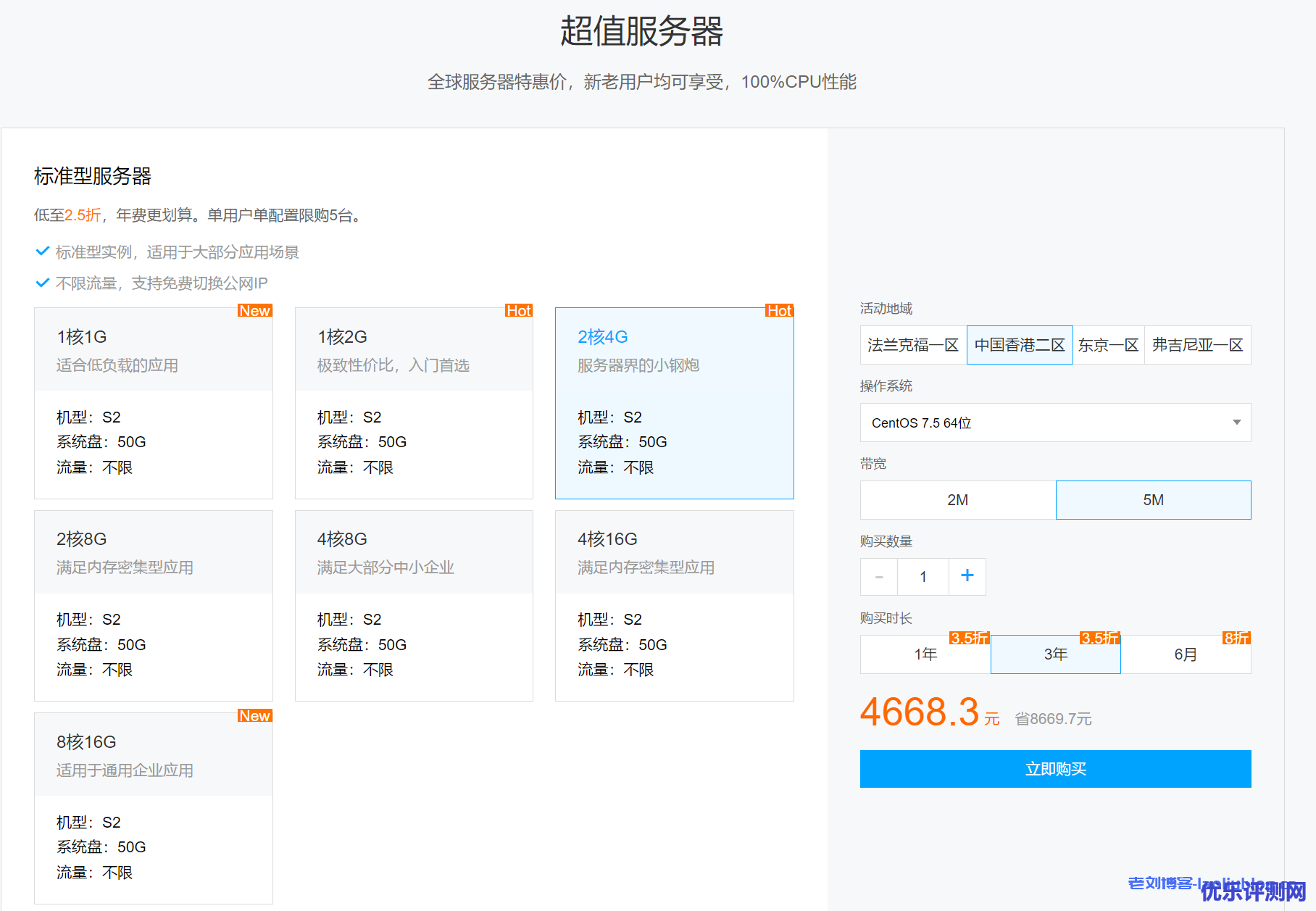Select the 5M bandwidth option
Image resolution: width=1316 pixels, height=911 pixels.
[1153, 500]
